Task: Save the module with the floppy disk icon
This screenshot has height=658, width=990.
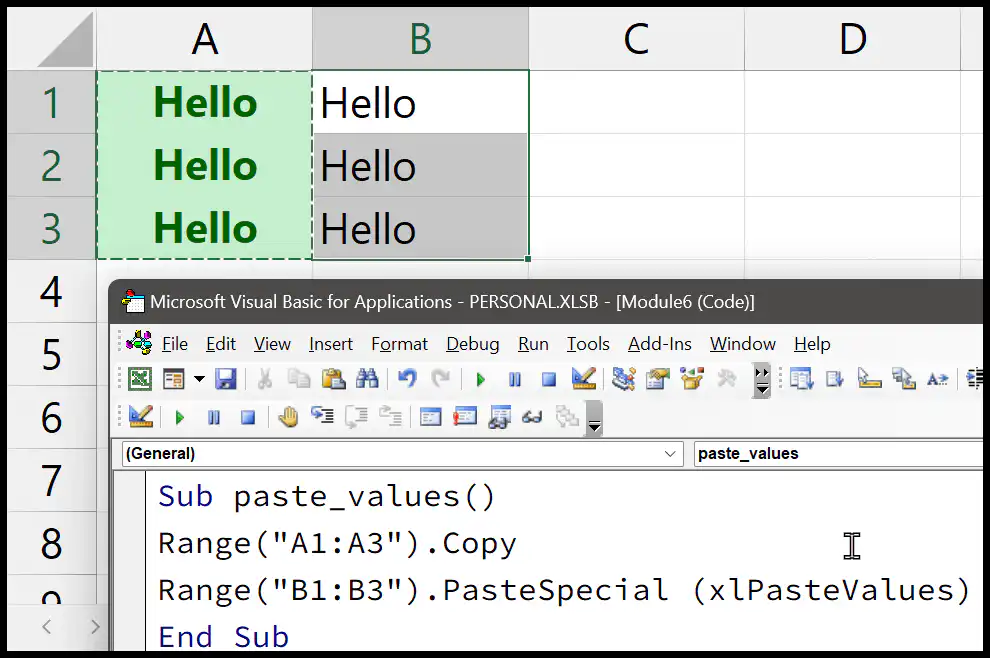Action: (225, 379)
